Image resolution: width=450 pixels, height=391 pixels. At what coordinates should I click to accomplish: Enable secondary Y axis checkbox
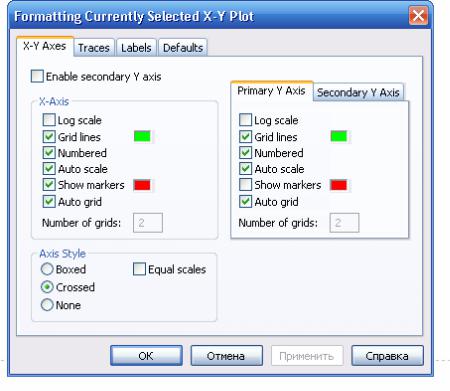(37, 76)
